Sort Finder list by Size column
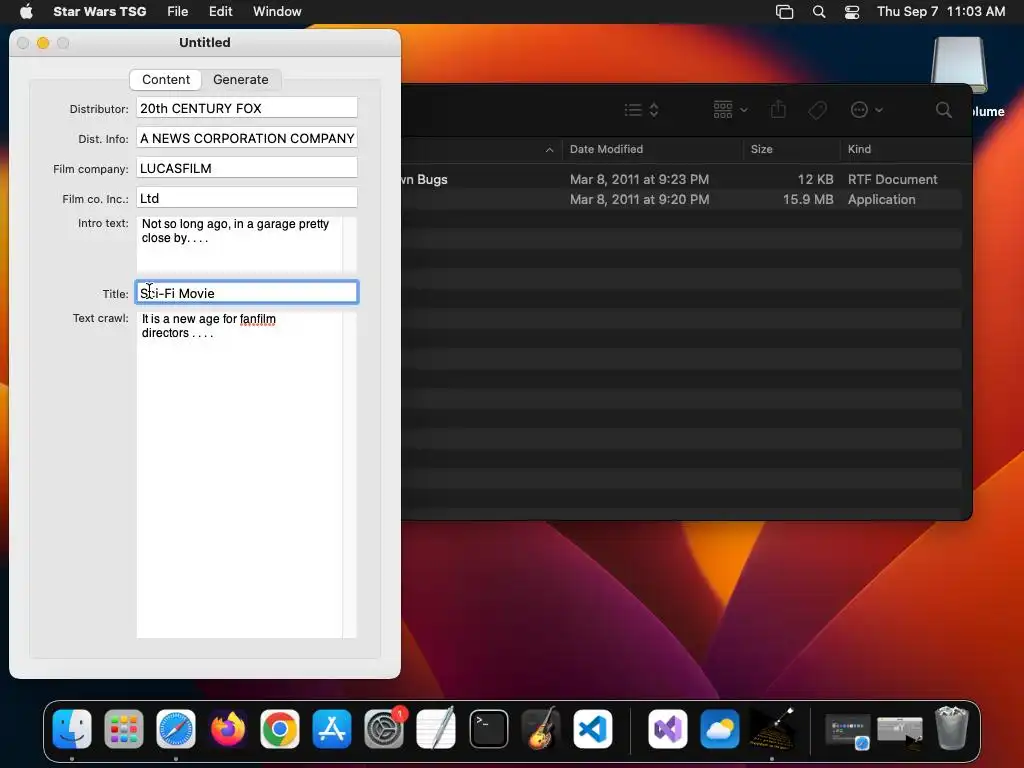The width and height of the screenshot is (1024, 768). pos(761,149)
